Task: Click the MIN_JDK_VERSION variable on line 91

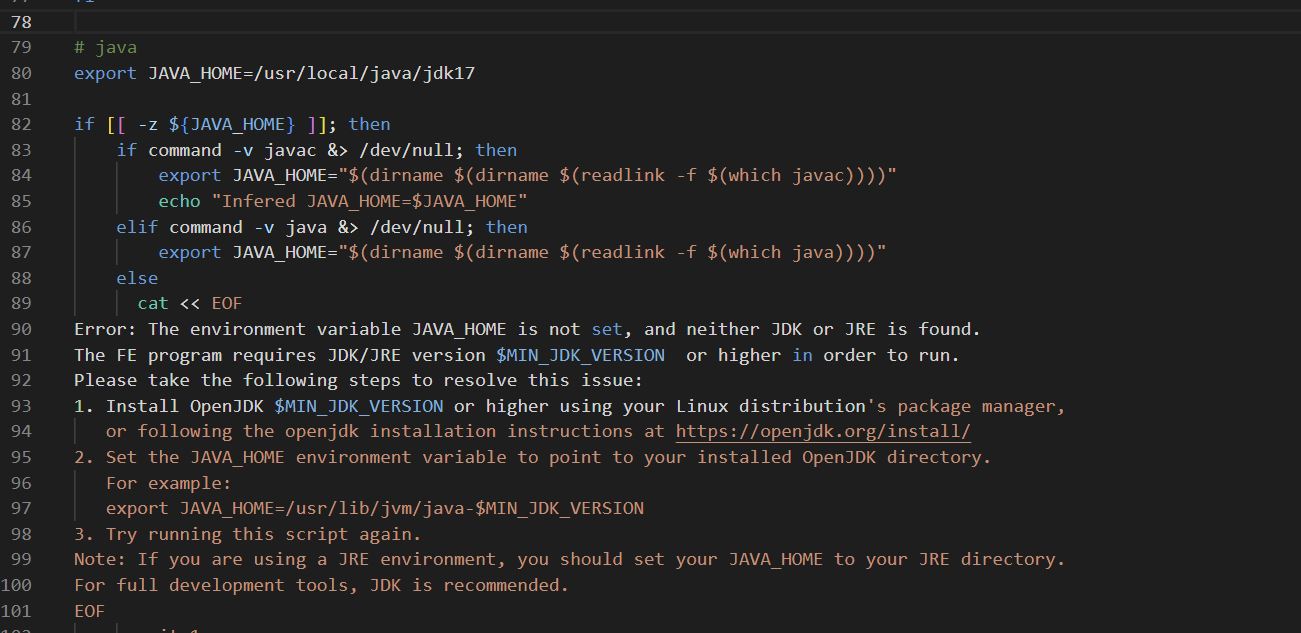Action: pos(580,354)
